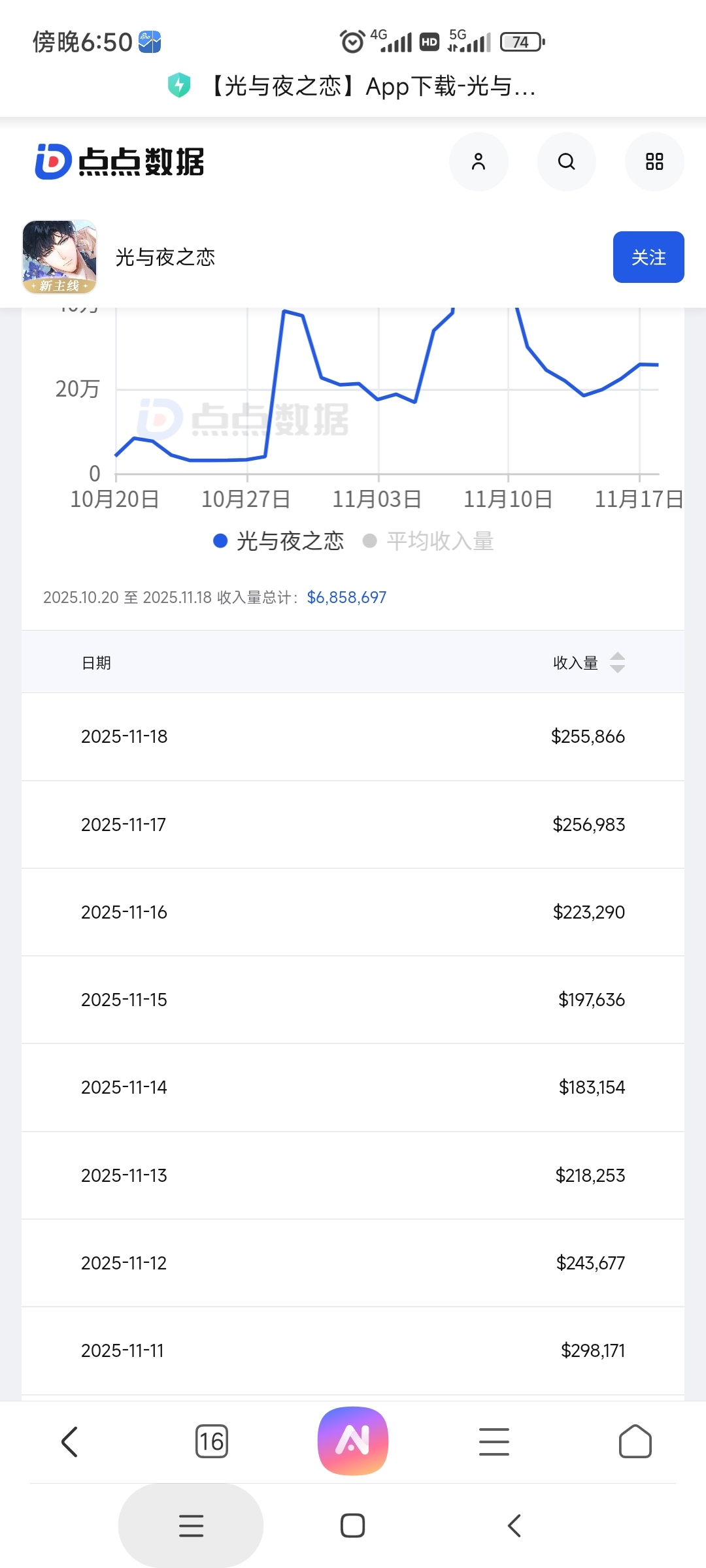The image size is (706, 1568).
Task: Open the 光与夜之恋 app icon thumbnail
Action: pos(59,257)
